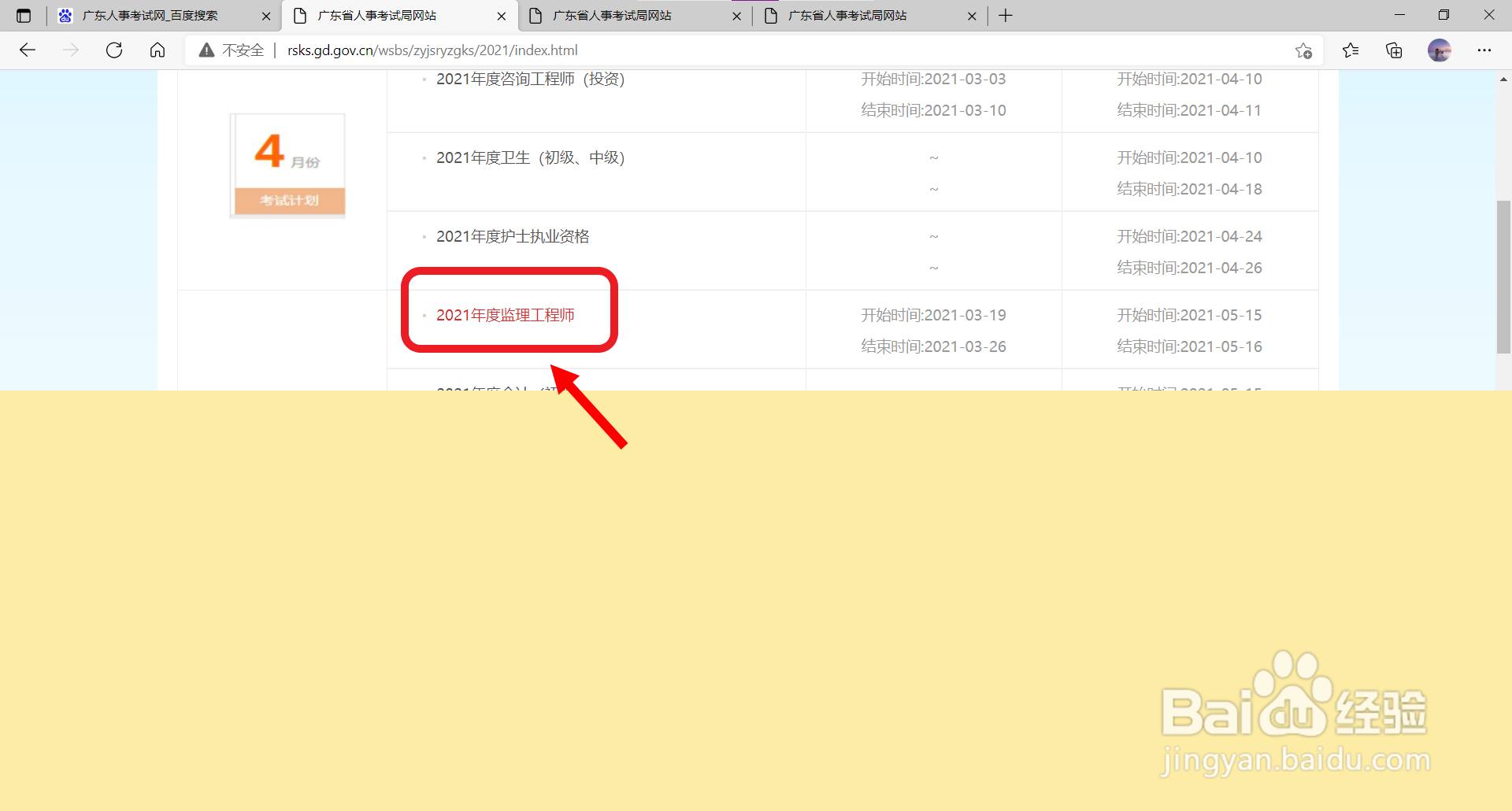This screenshot has width=1512, height=811.
Task: Click the 结束时间:2021-04-11 text
Action: (1189, 110)
